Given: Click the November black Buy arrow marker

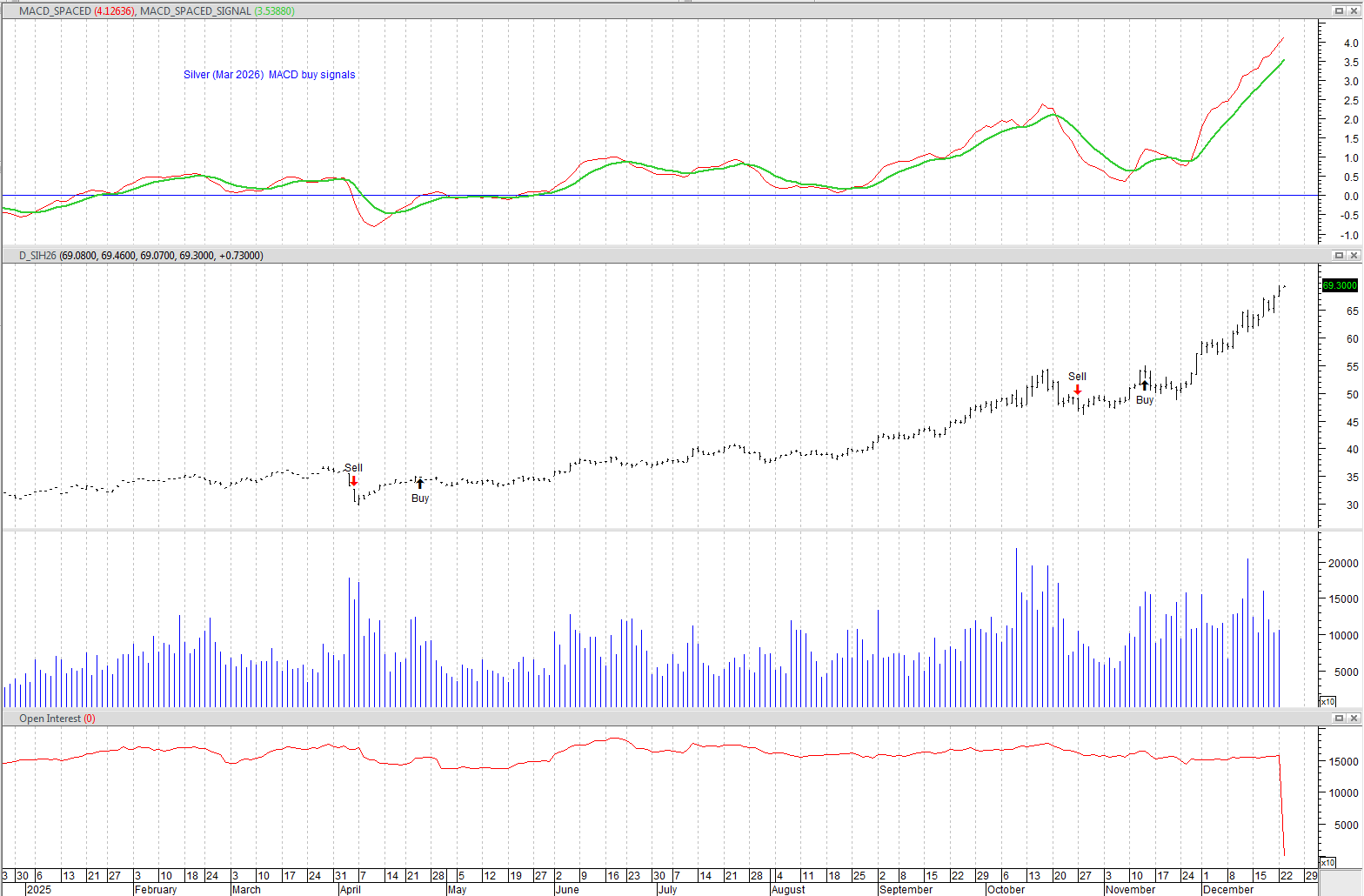Looking at the screenshot, I should pyautogui.click(x=1145, y=385).
